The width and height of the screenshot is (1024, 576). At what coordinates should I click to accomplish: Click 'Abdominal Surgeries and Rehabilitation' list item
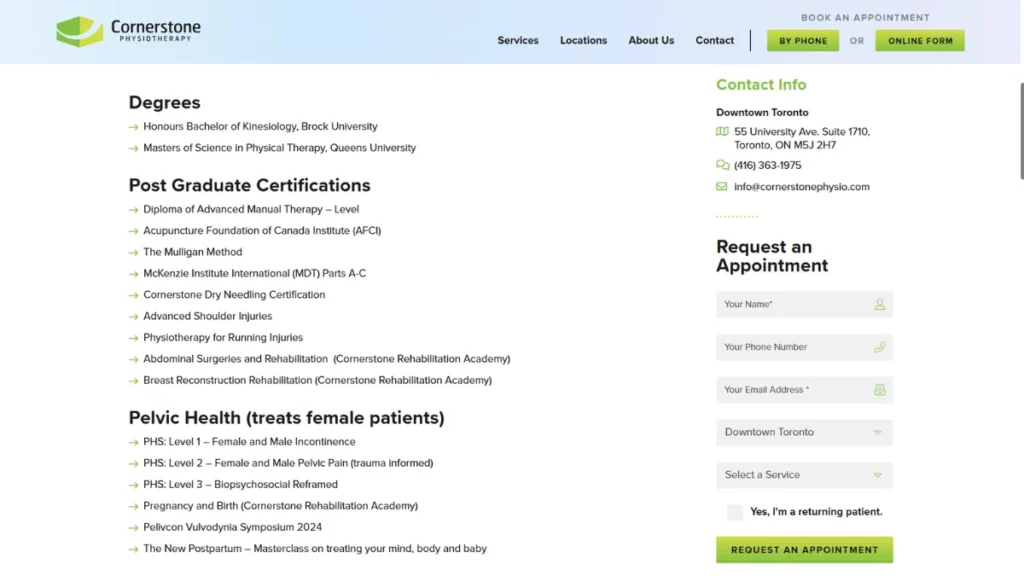[x=327, y=359]
